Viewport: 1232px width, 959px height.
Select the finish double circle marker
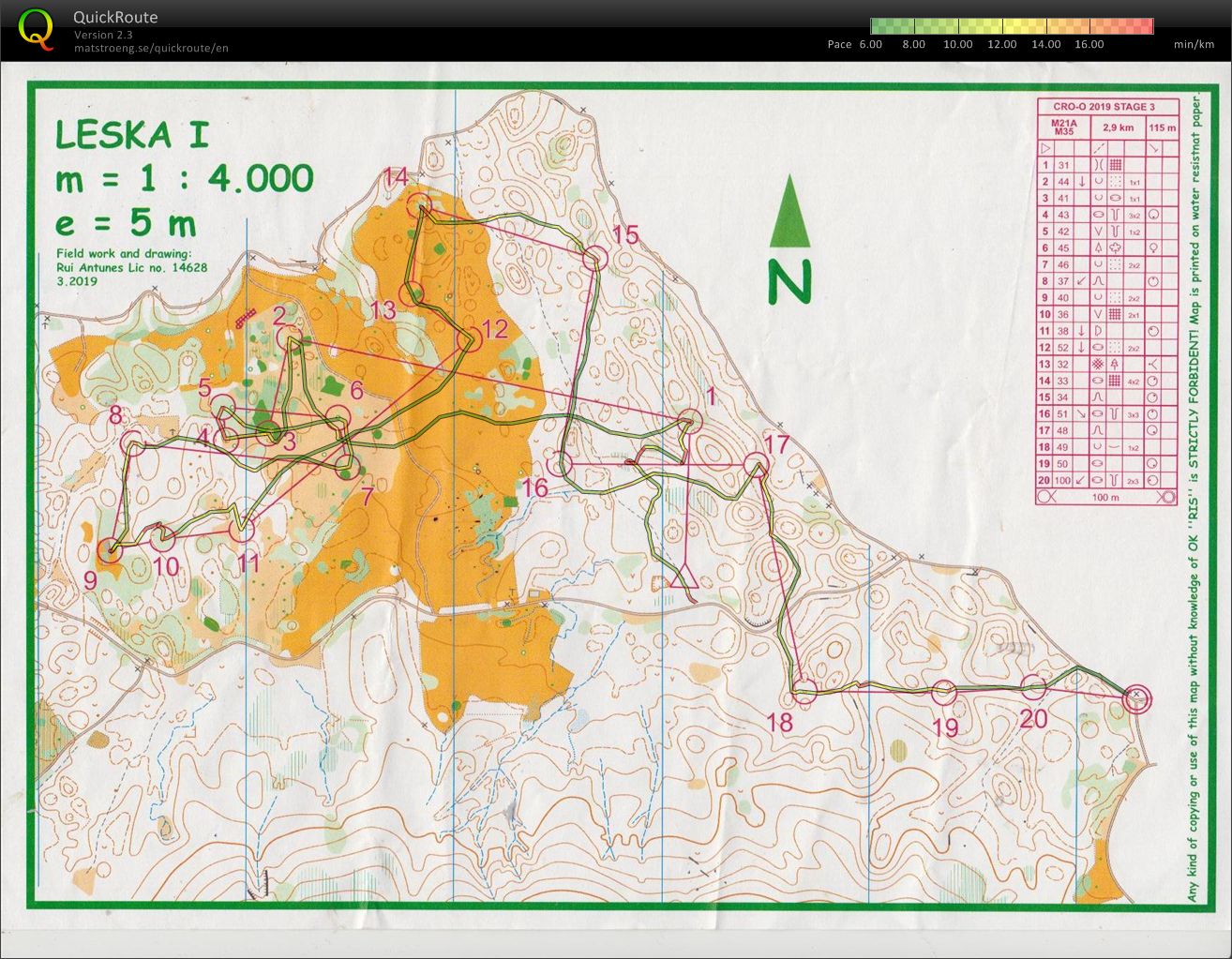(x=1136, y=698)
